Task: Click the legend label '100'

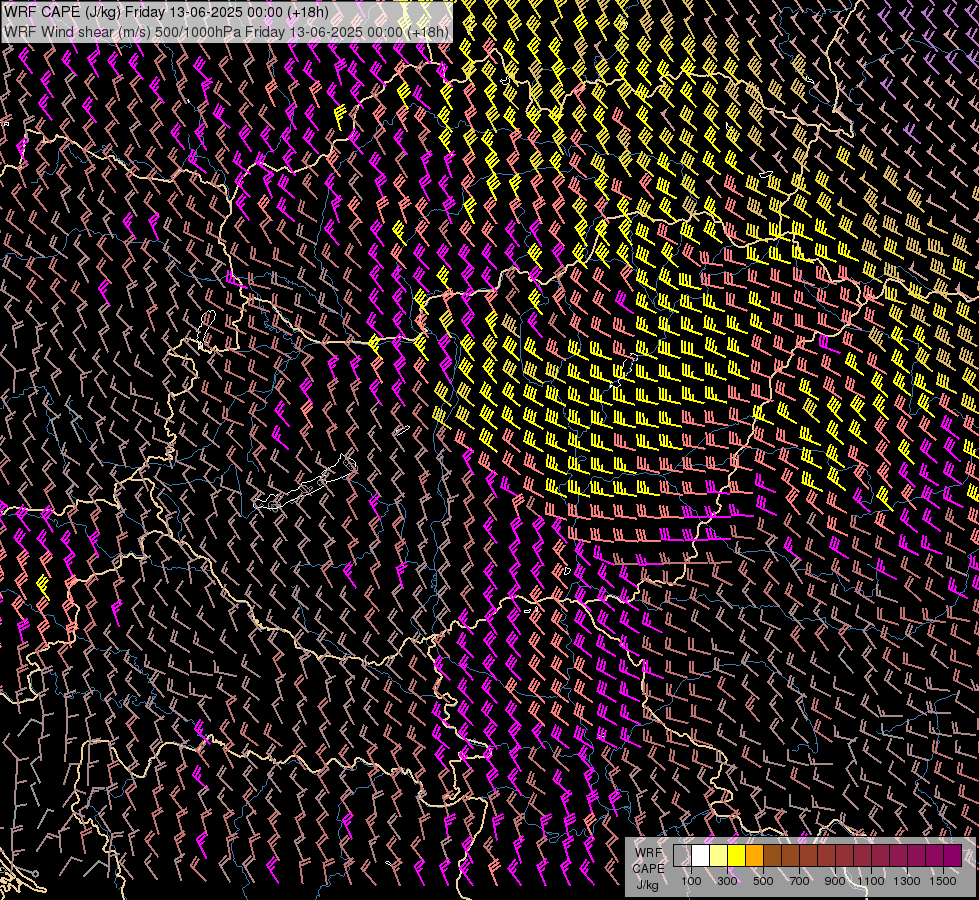Action: click(x=691, y=881)
